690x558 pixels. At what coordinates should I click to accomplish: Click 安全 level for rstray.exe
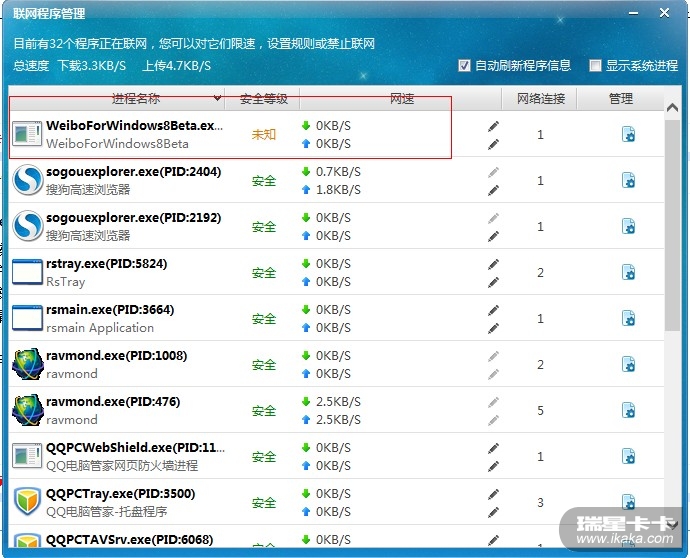(264, 273)
